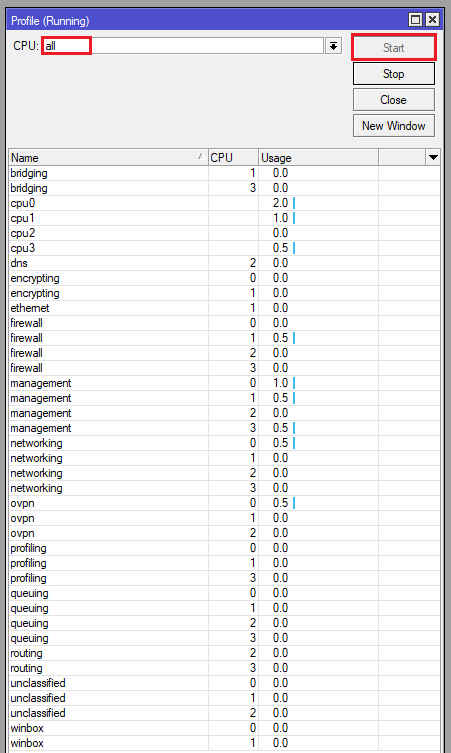451x753 pixels.
Task: Select the ethernet row
Action: point(224,308)
